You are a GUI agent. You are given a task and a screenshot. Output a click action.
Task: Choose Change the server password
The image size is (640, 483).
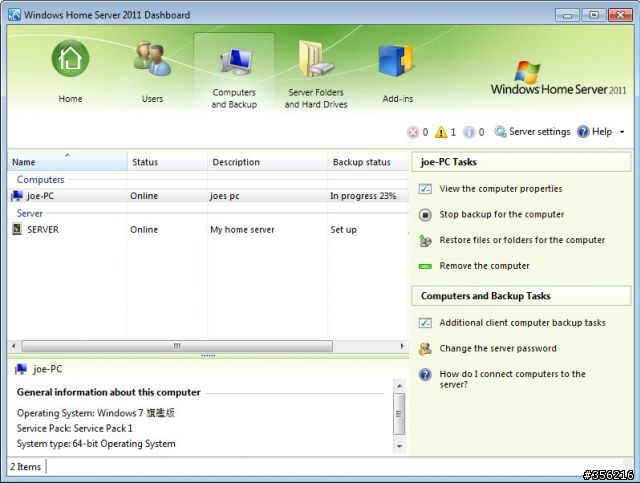click(x=498, y=348)
